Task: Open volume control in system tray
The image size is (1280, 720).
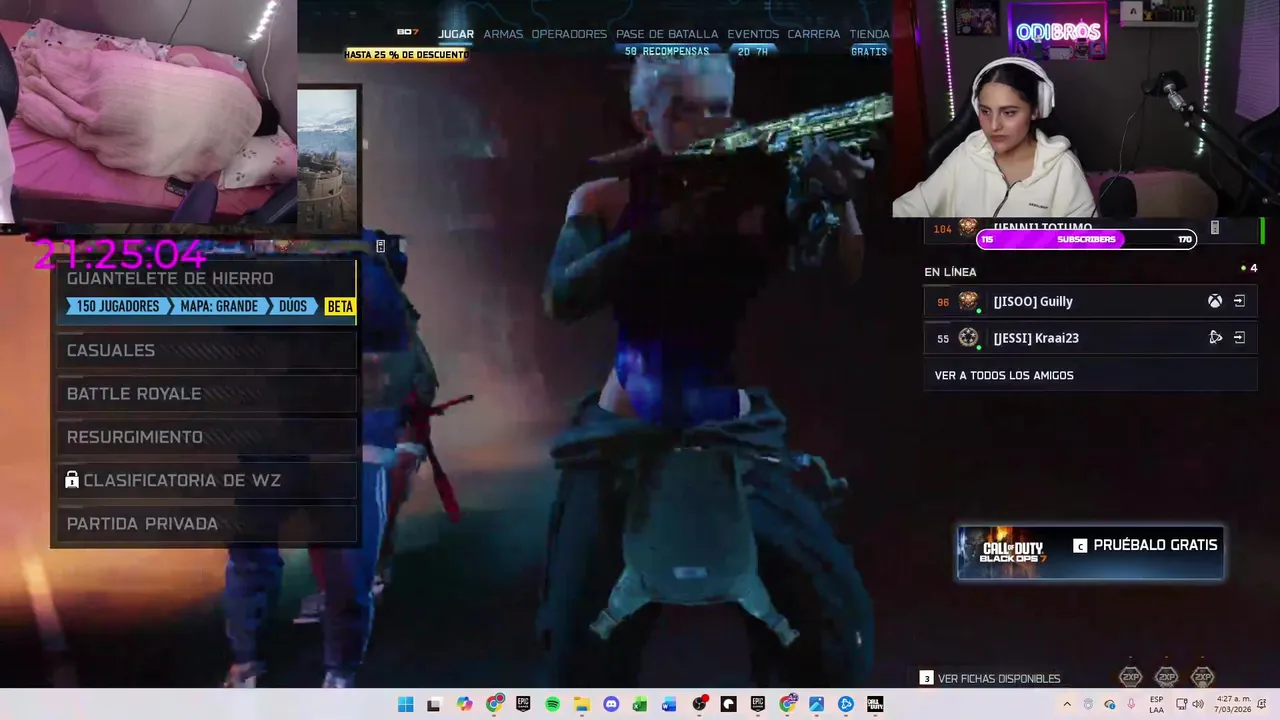Action: 1198,704
